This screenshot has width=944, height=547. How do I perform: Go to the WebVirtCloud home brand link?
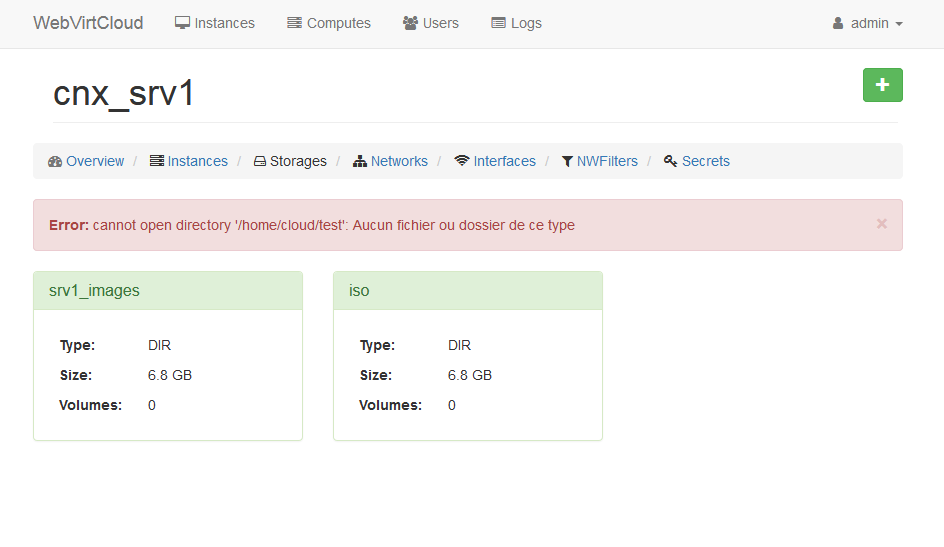(88, 23)
